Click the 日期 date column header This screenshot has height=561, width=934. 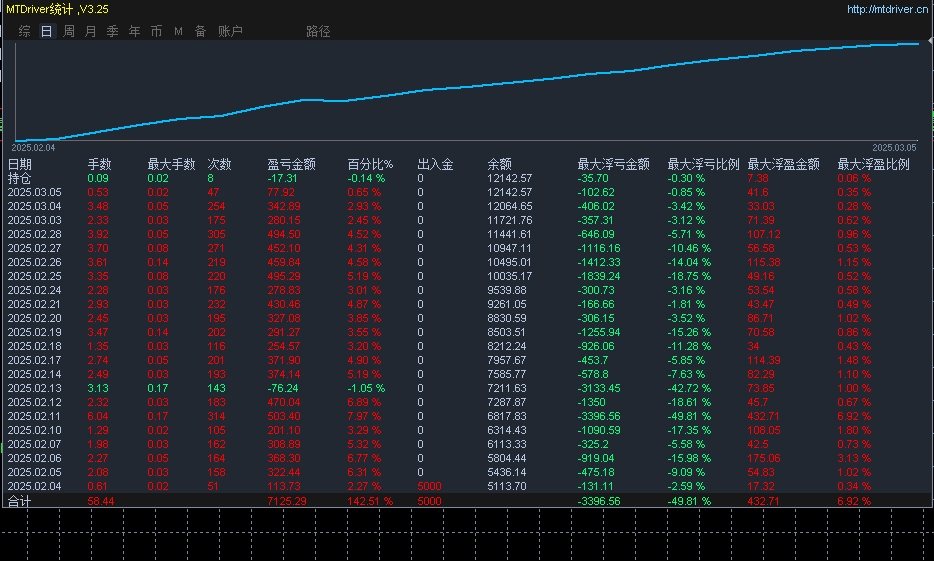[x=20, y=164]
